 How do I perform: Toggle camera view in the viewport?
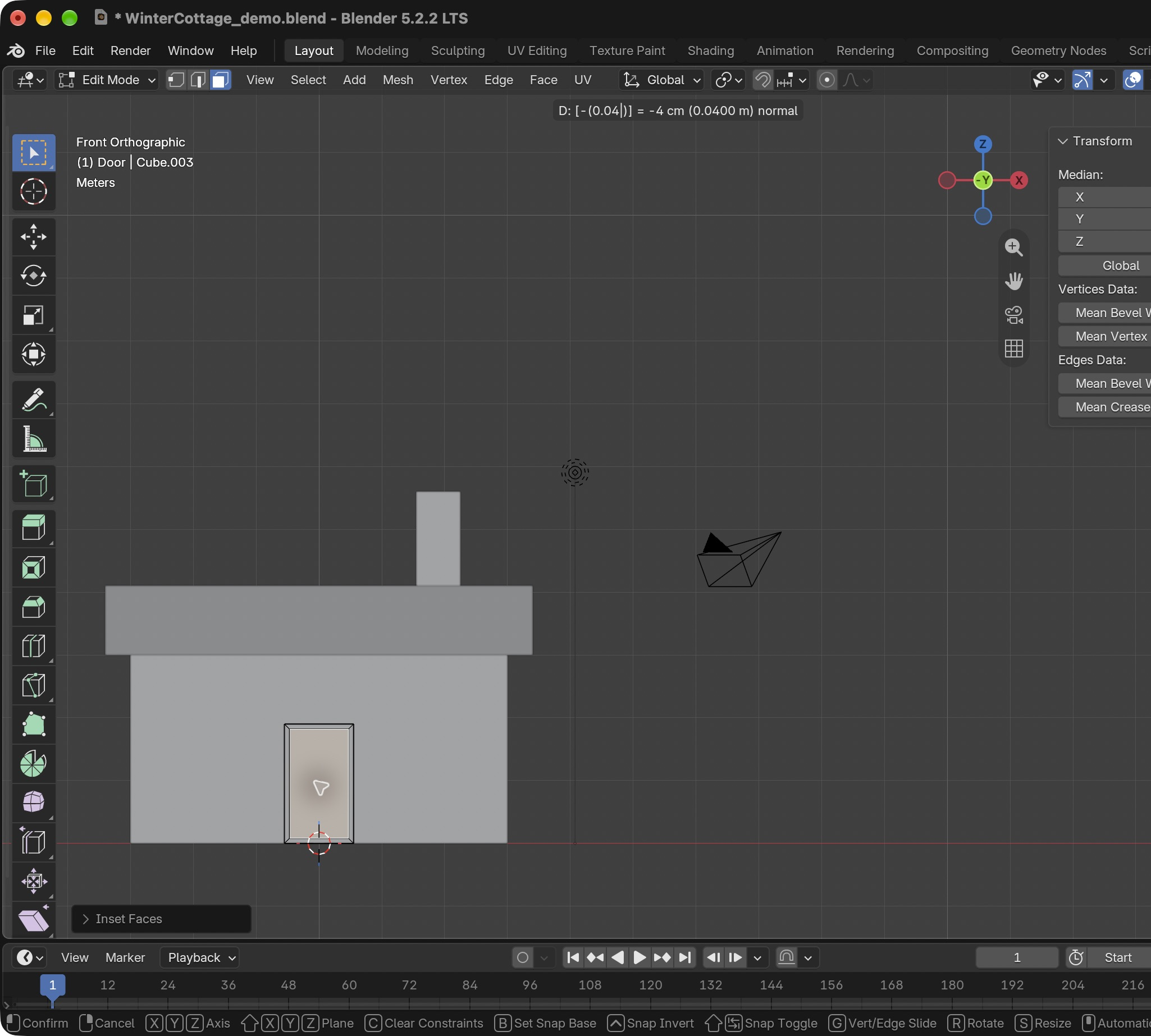(x=1014, y=315)
